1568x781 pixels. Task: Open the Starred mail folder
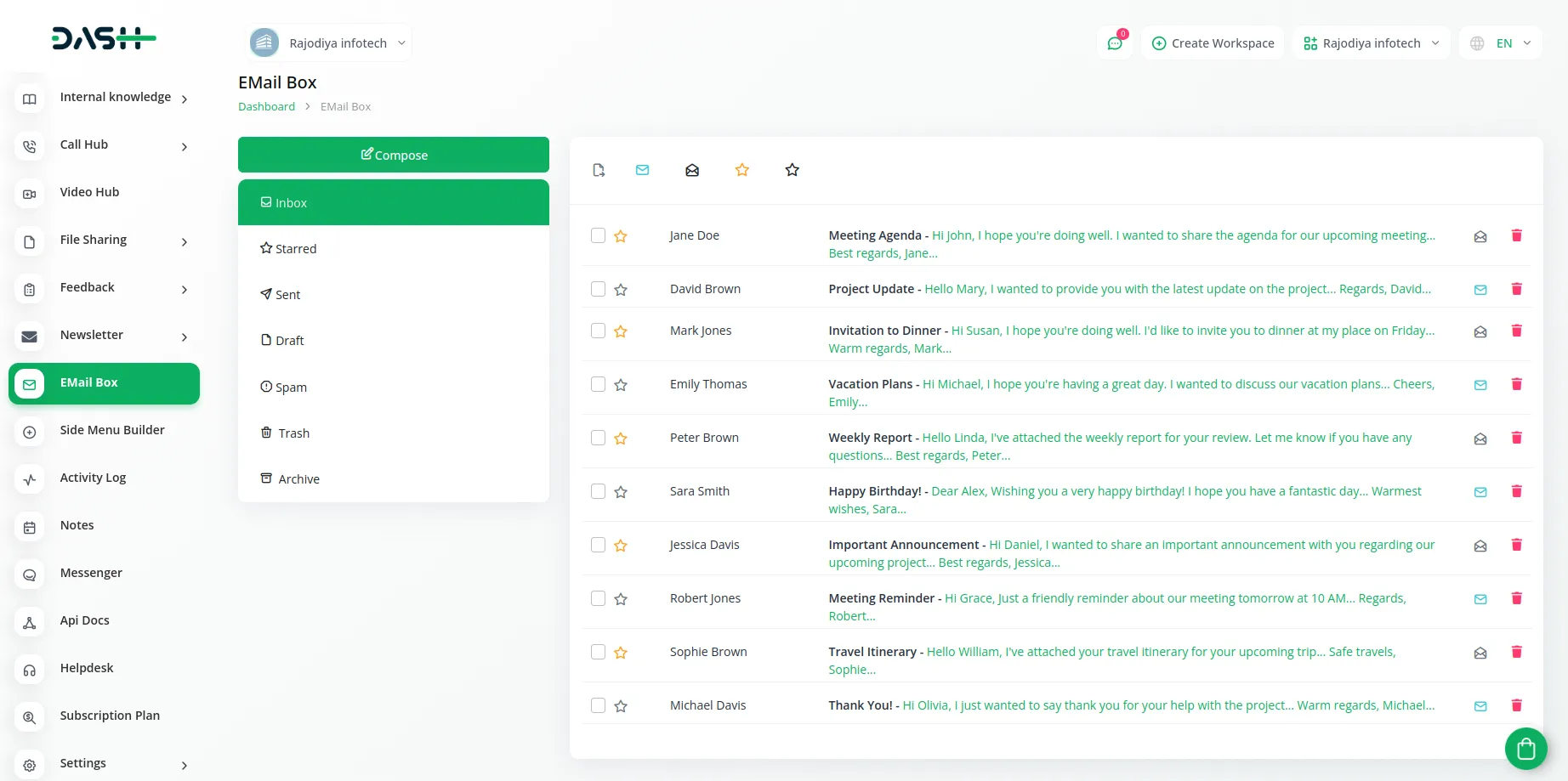(x=394, y=249)
